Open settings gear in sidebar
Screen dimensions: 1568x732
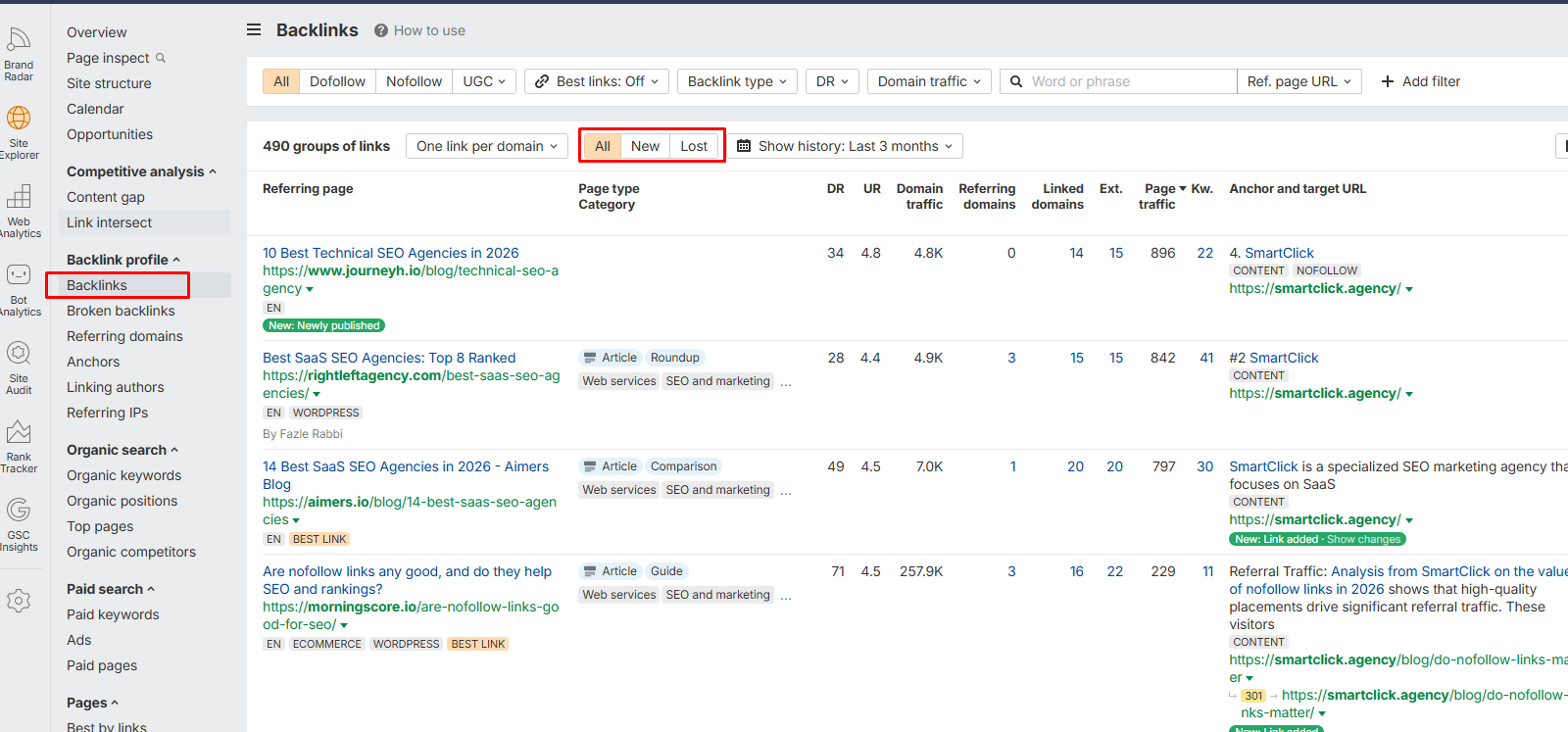point(19,601)
